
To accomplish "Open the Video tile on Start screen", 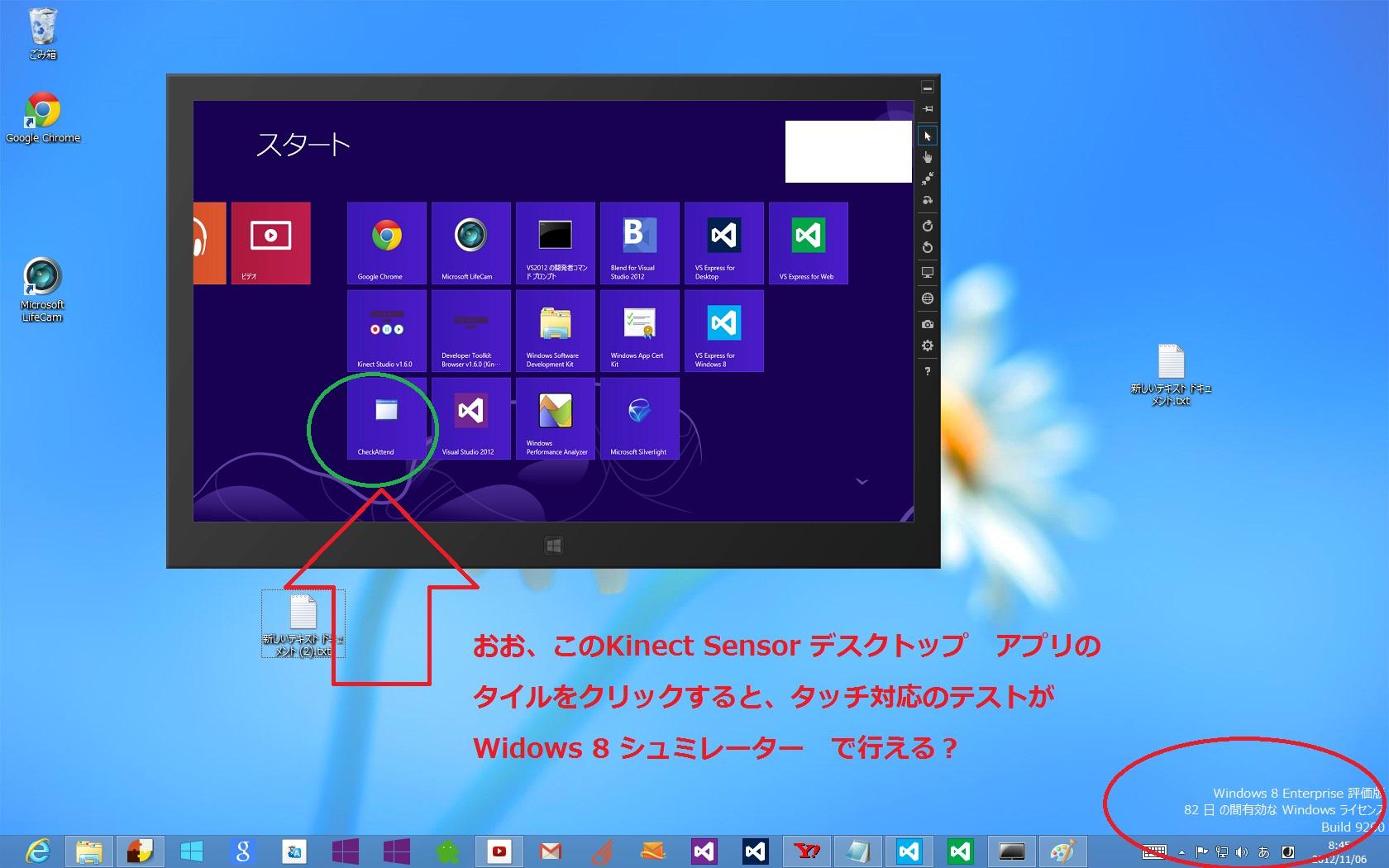I will (x=271, y=243).
